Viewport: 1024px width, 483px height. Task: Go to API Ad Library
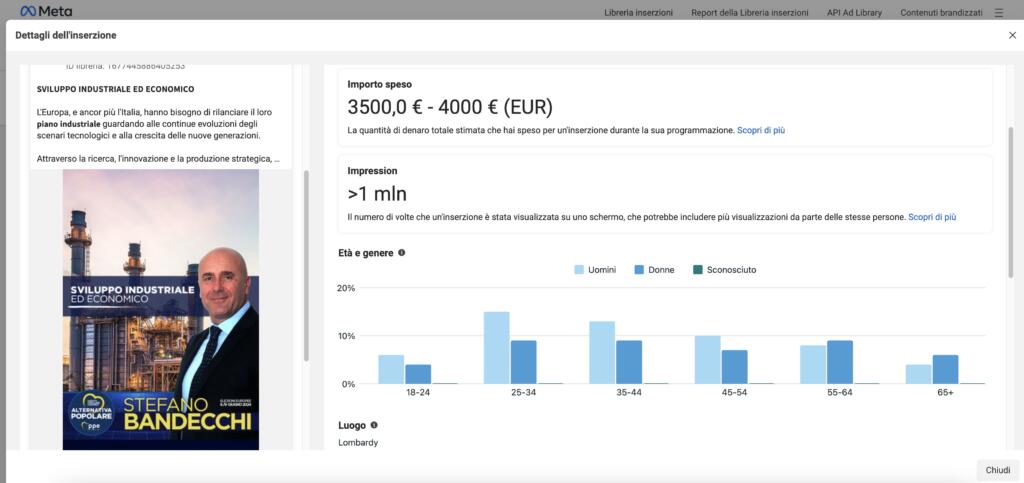(853, 13)
